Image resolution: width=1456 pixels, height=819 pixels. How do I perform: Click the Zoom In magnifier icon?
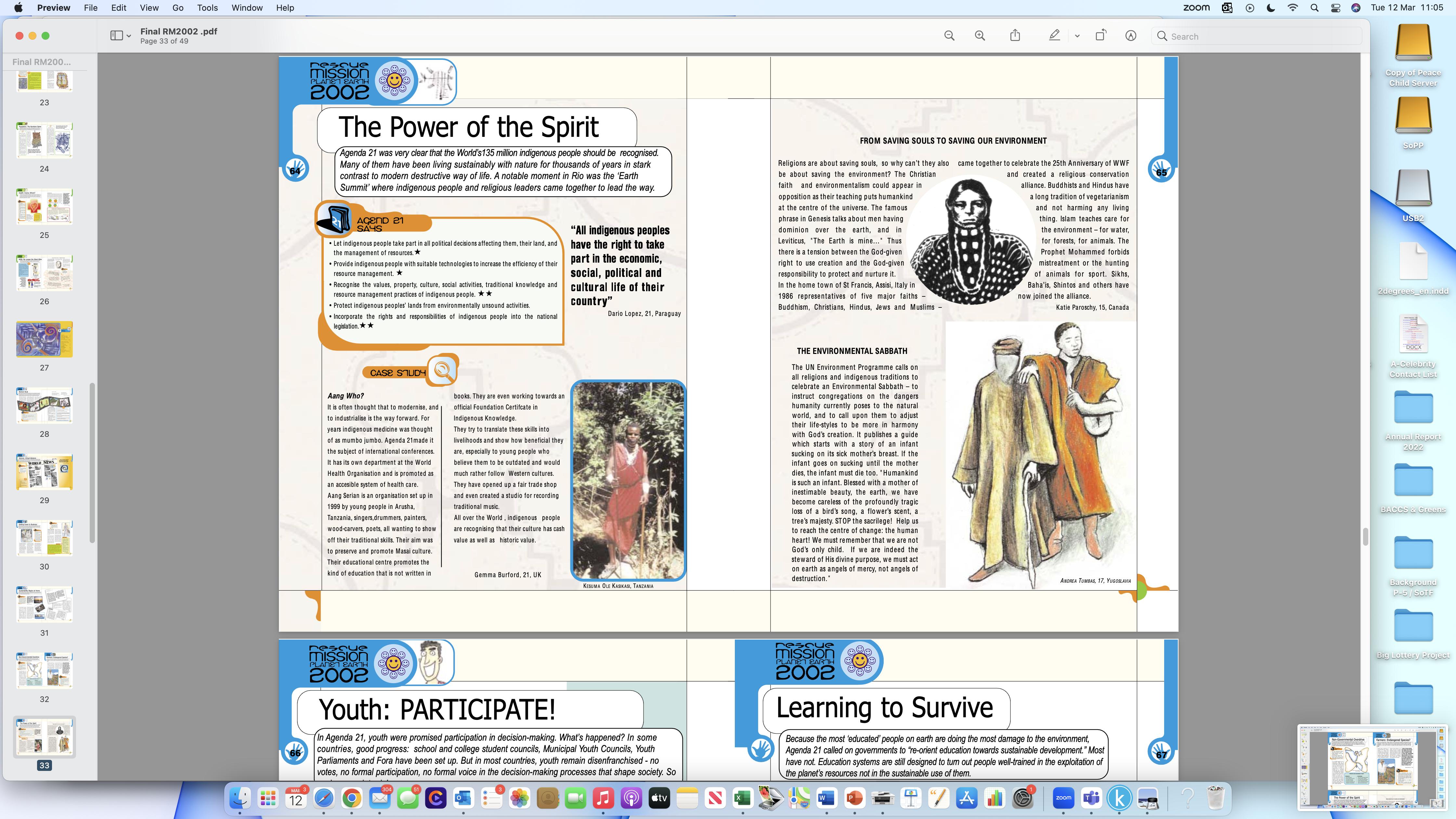tap(980, 36)
